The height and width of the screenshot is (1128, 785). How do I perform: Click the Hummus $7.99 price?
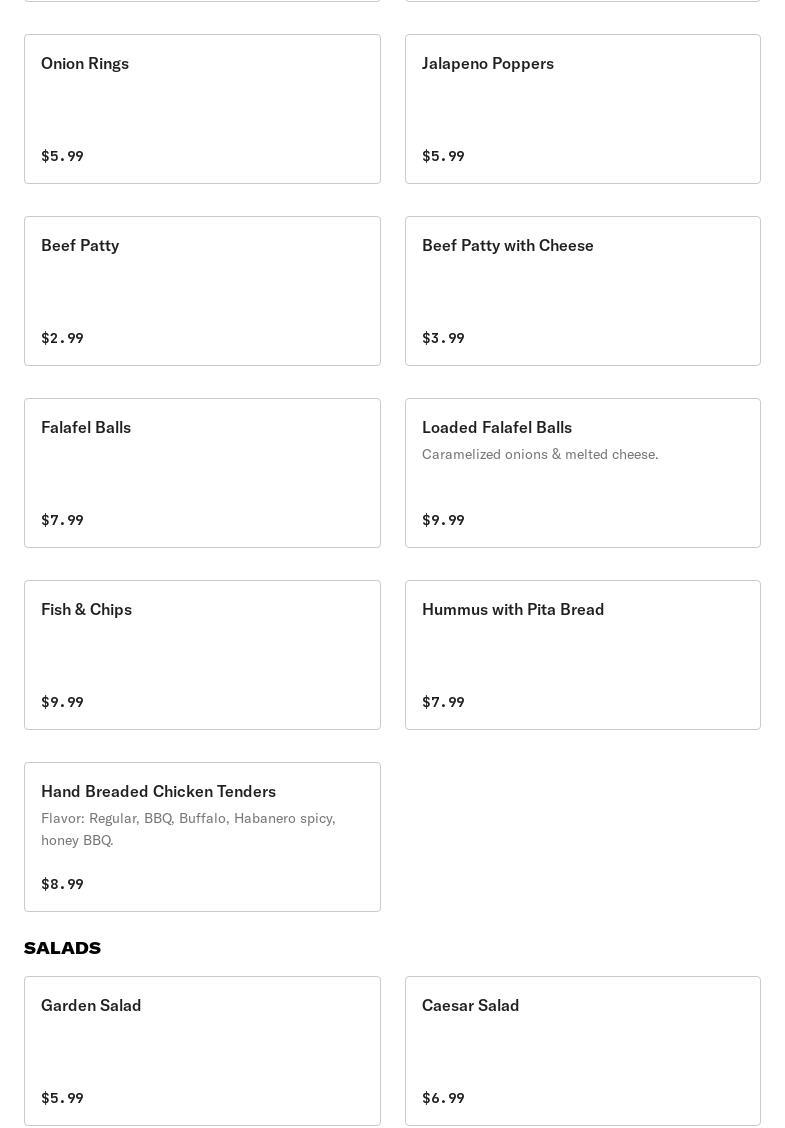(443, 702)
